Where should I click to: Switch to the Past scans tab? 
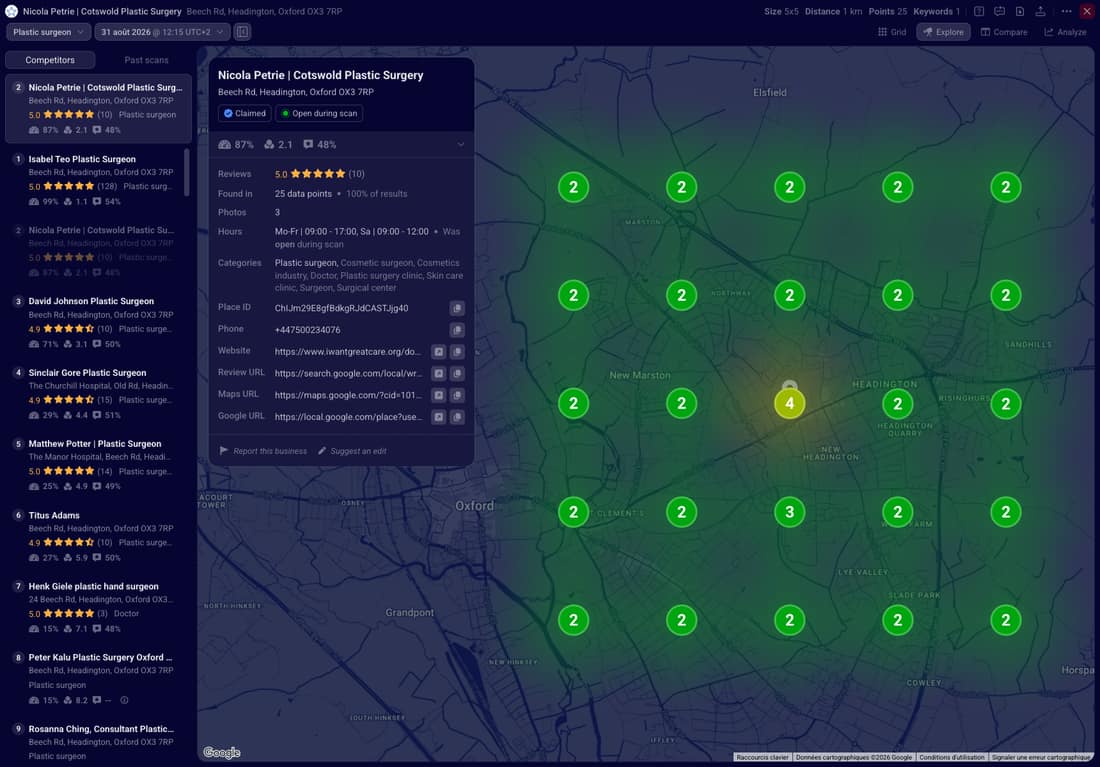tap(146, 60)
